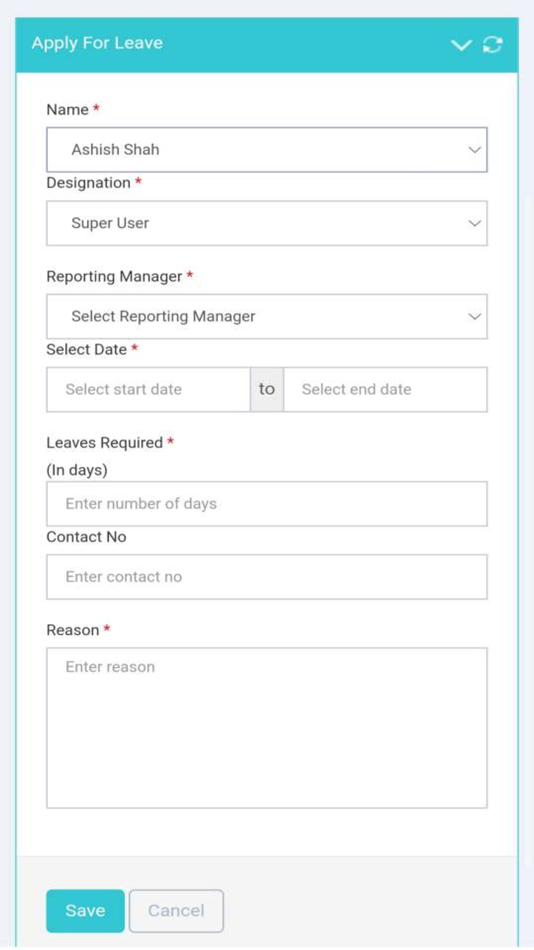Image resolution: width=534 pixels, height=950 pixels.
Task: Click the (In days) text
Action: (77, 471)
